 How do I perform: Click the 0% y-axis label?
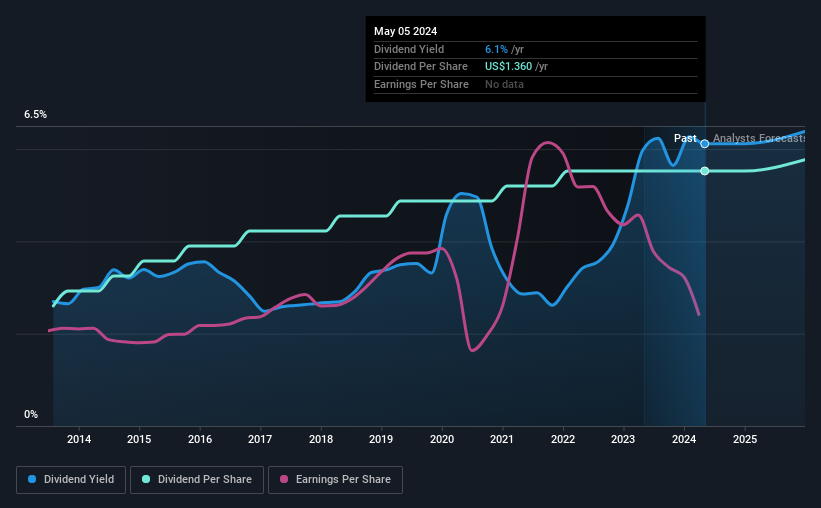point(31,415)
